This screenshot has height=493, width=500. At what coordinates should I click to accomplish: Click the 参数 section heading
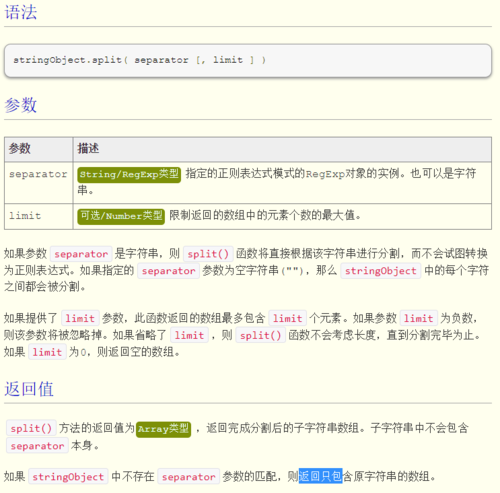click(x=21, y=105)
